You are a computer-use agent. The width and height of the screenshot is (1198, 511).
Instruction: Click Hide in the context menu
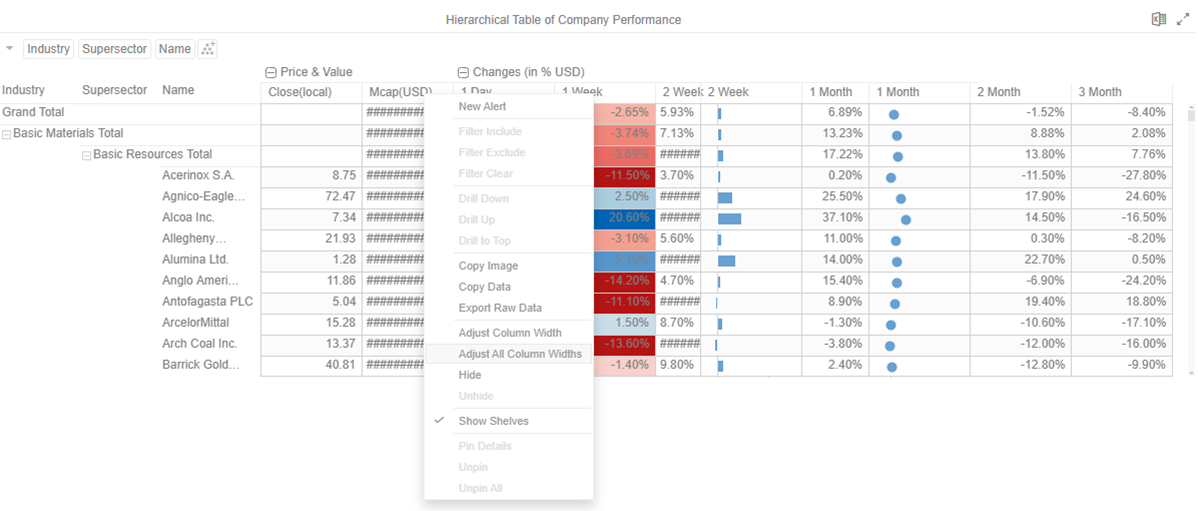[470, 375]
